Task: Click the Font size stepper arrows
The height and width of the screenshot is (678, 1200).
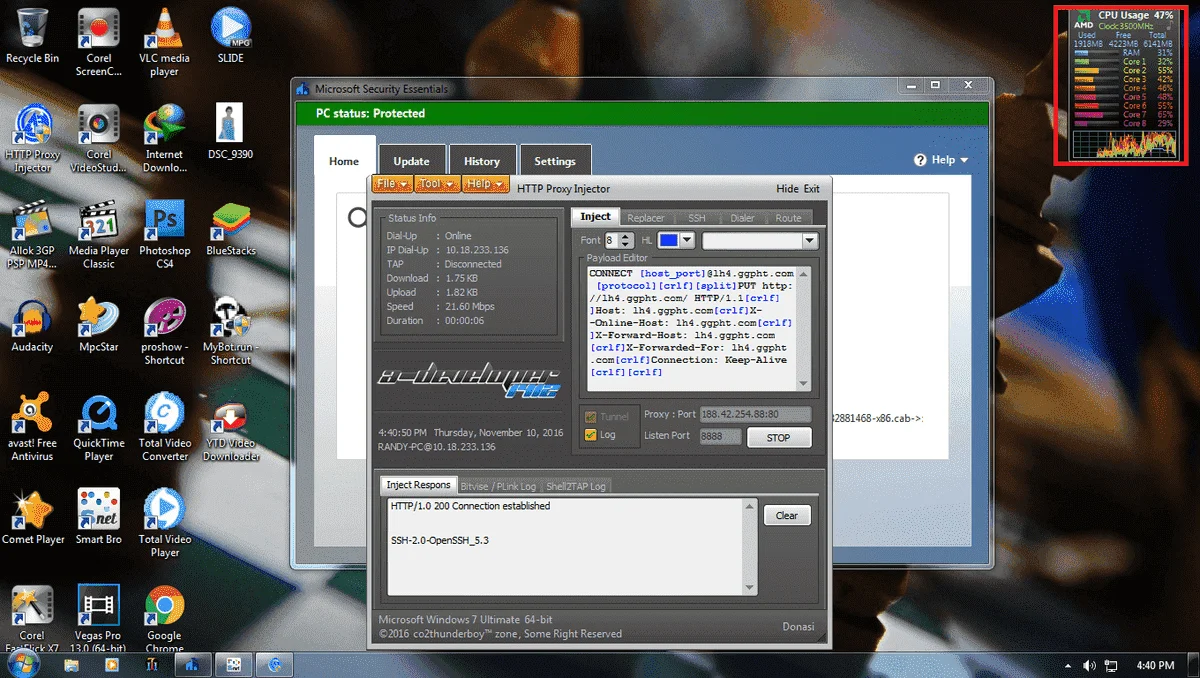Action: (x=626, y=240)
